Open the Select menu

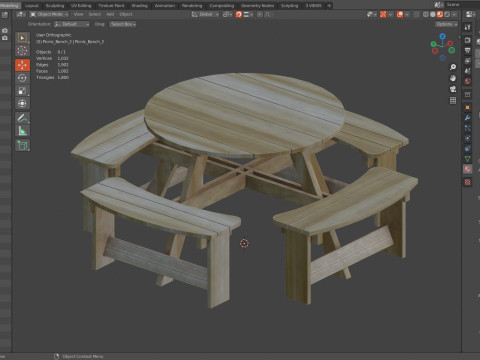click(x=95, y=14)
